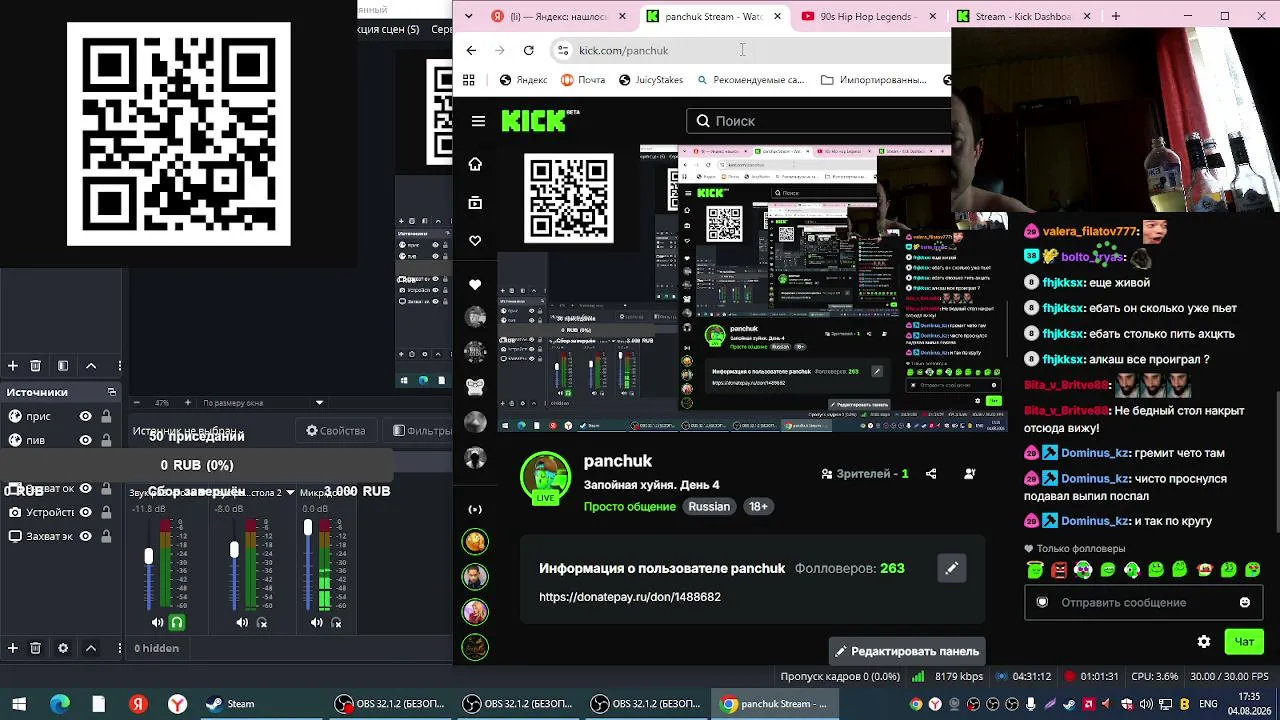Go to Kick home via house icon
1280x720 pixels.
(475, 164)
